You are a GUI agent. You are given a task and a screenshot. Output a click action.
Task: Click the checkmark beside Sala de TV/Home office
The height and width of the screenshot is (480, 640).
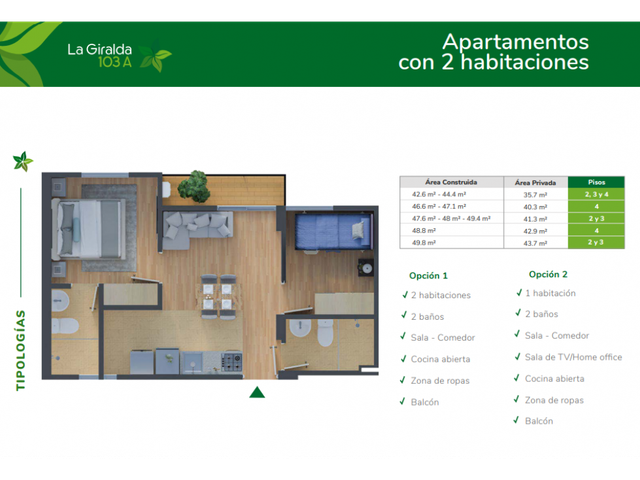point(518,356)
